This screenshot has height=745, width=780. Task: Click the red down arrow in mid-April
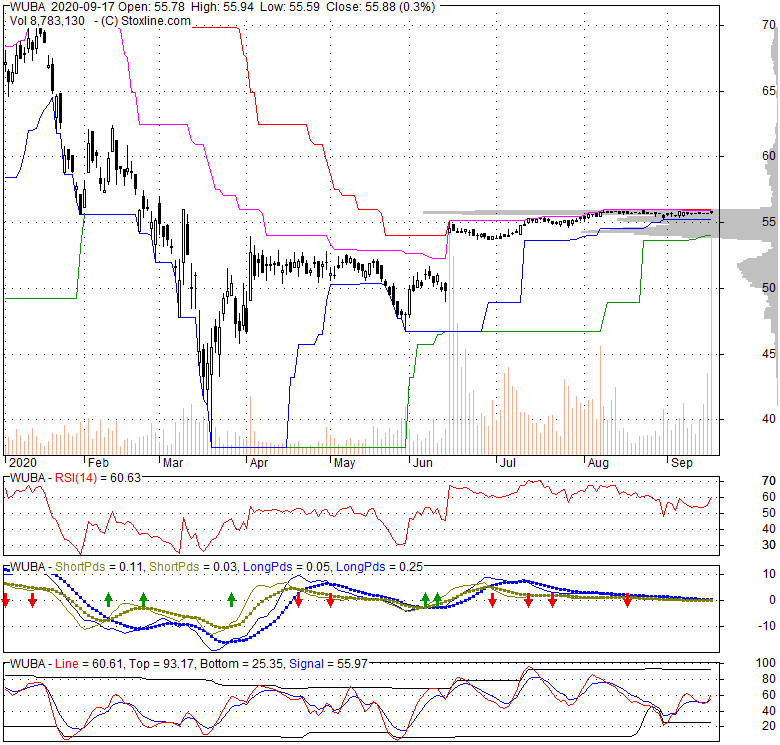pyautogui.click(x=298, y=600)
